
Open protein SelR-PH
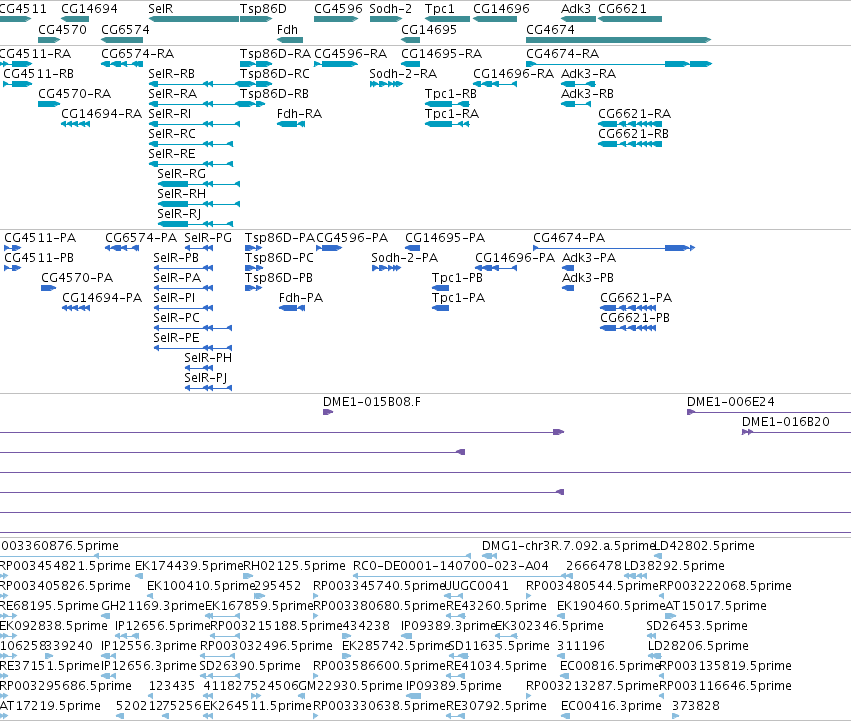tap(199, 368)
